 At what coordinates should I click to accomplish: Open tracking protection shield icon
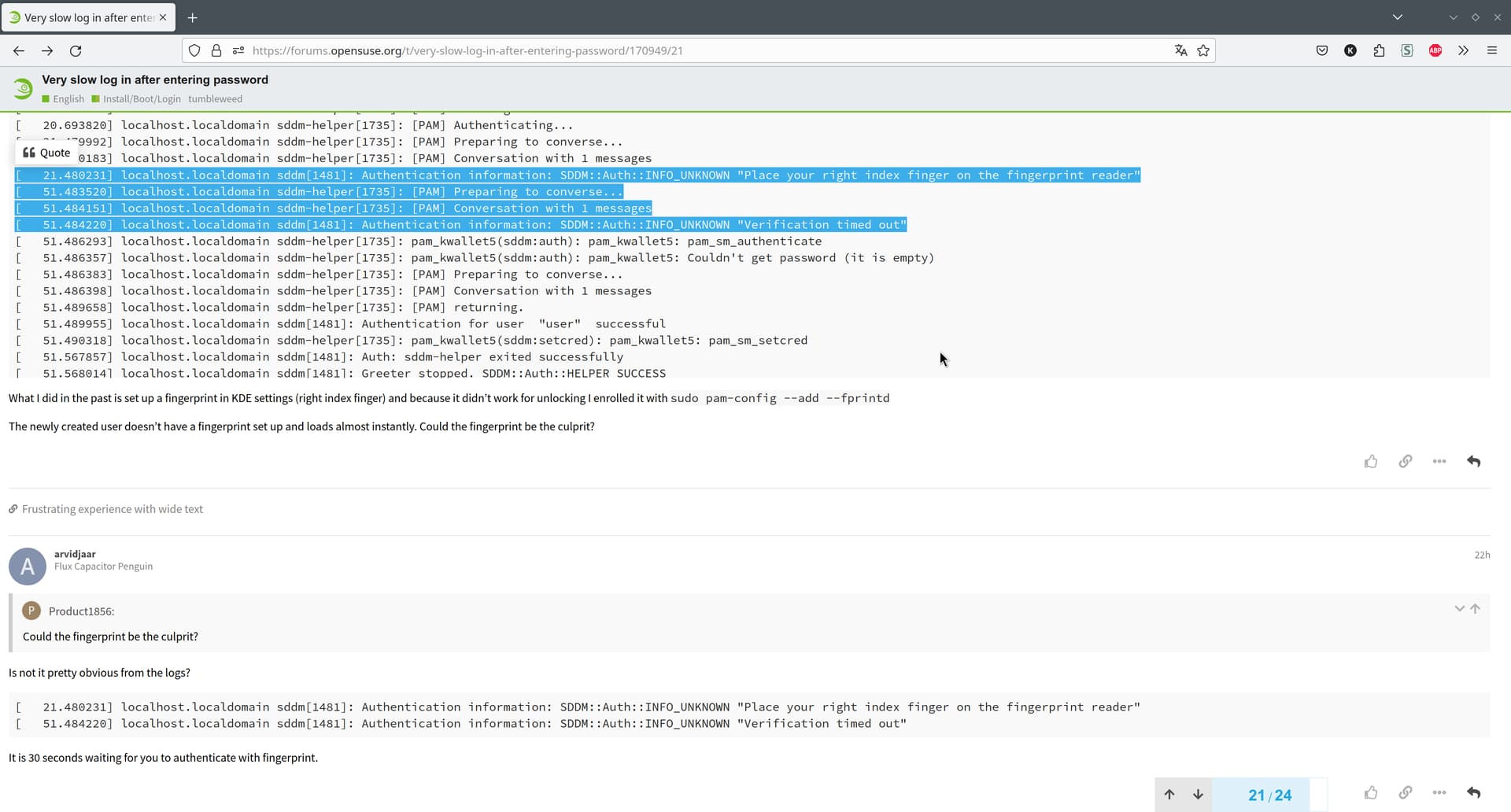(194, 50)
